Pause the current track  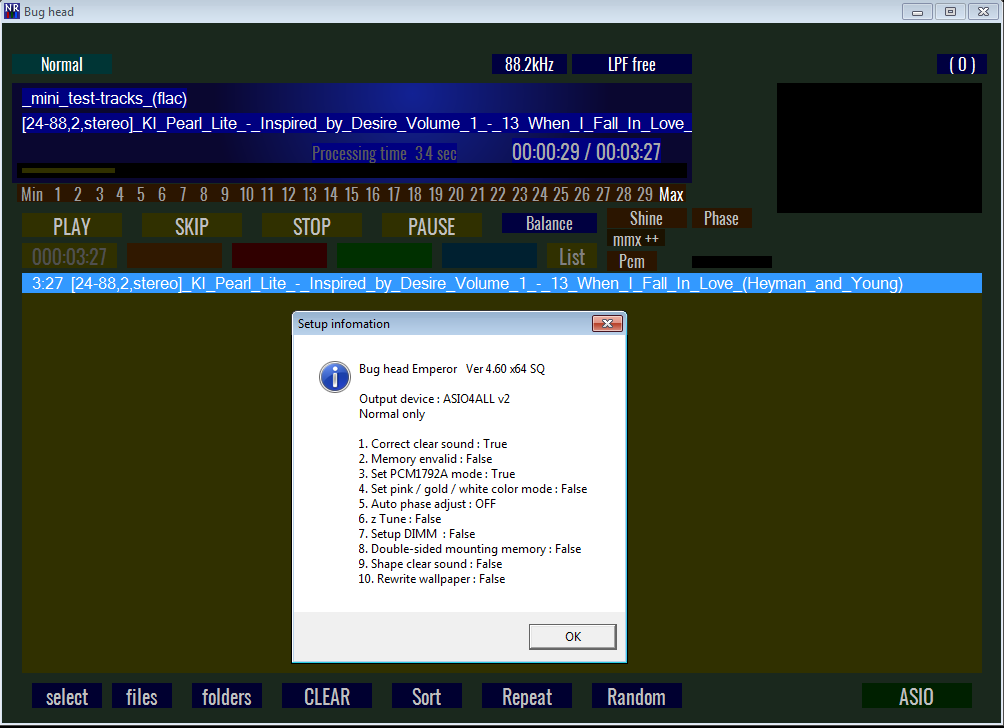click(x=432, y=226)
